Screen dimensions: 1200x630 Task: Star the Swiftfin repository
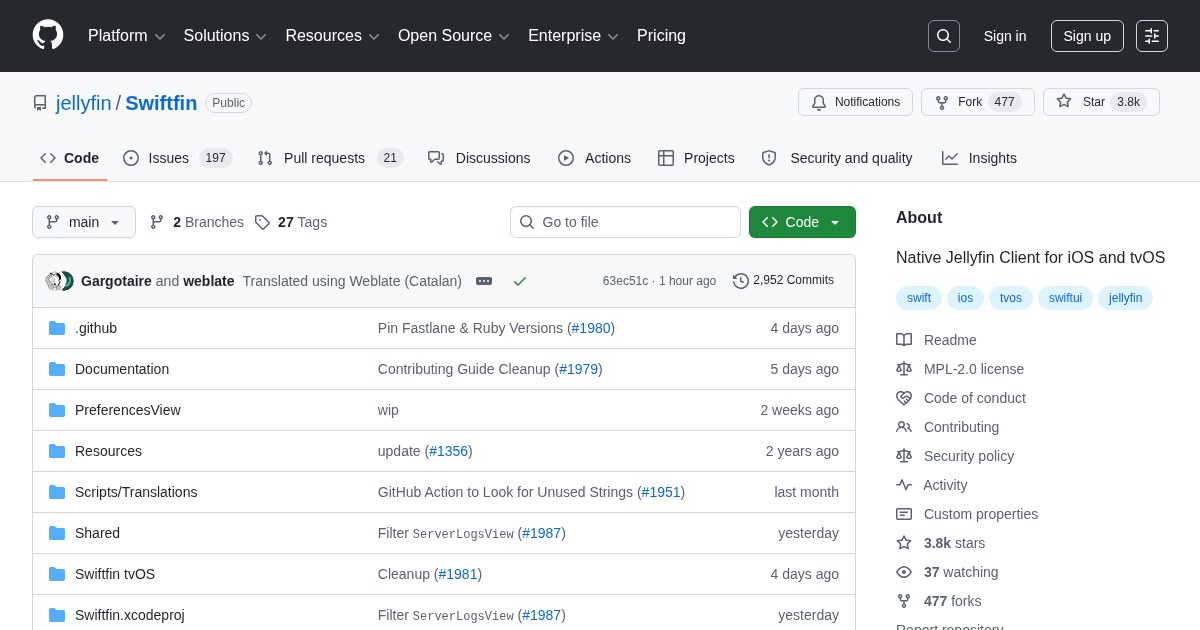tap(1101, 102)
